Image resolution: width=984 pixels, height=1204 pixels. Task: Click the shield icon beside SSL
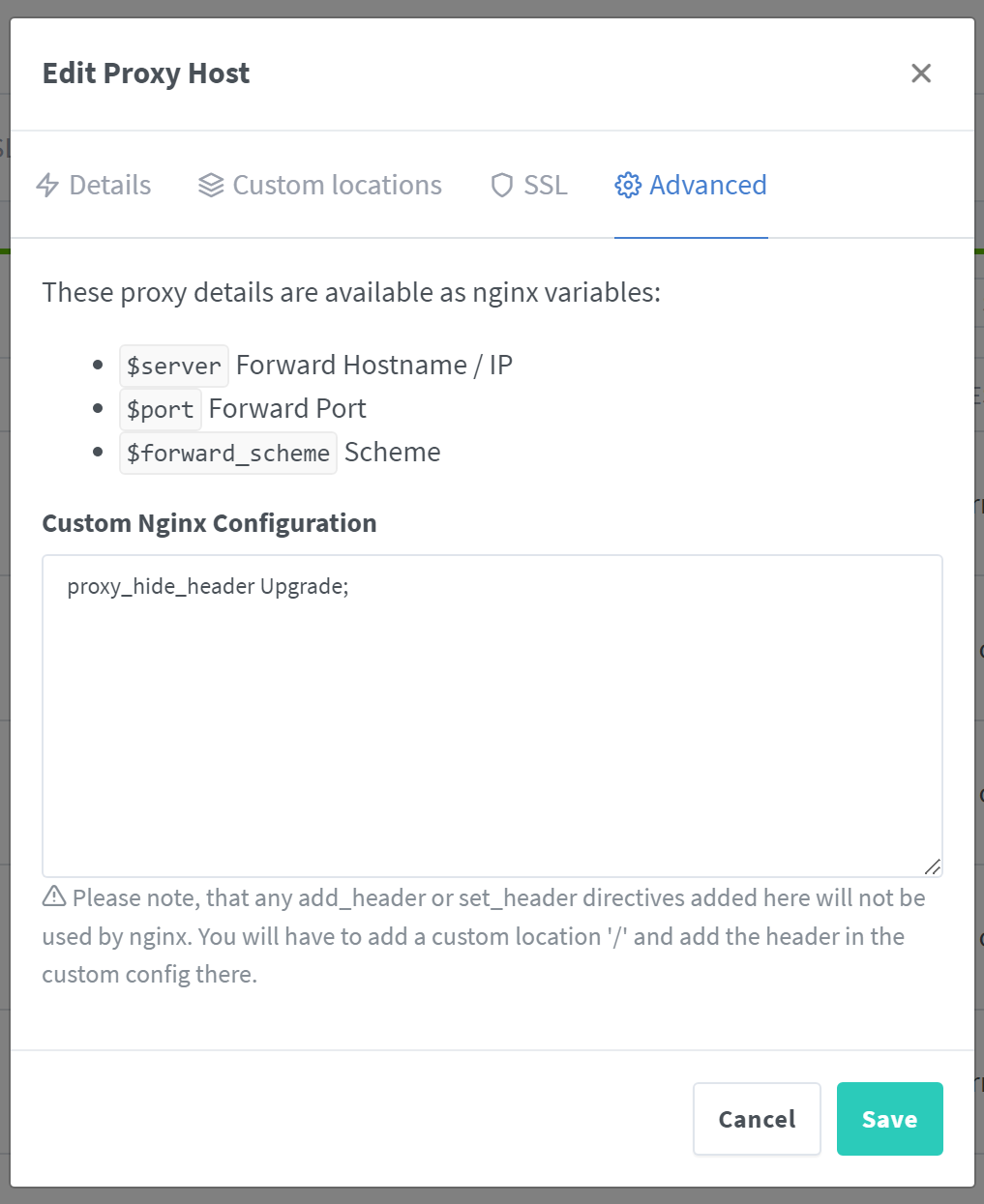pos(502,185)
